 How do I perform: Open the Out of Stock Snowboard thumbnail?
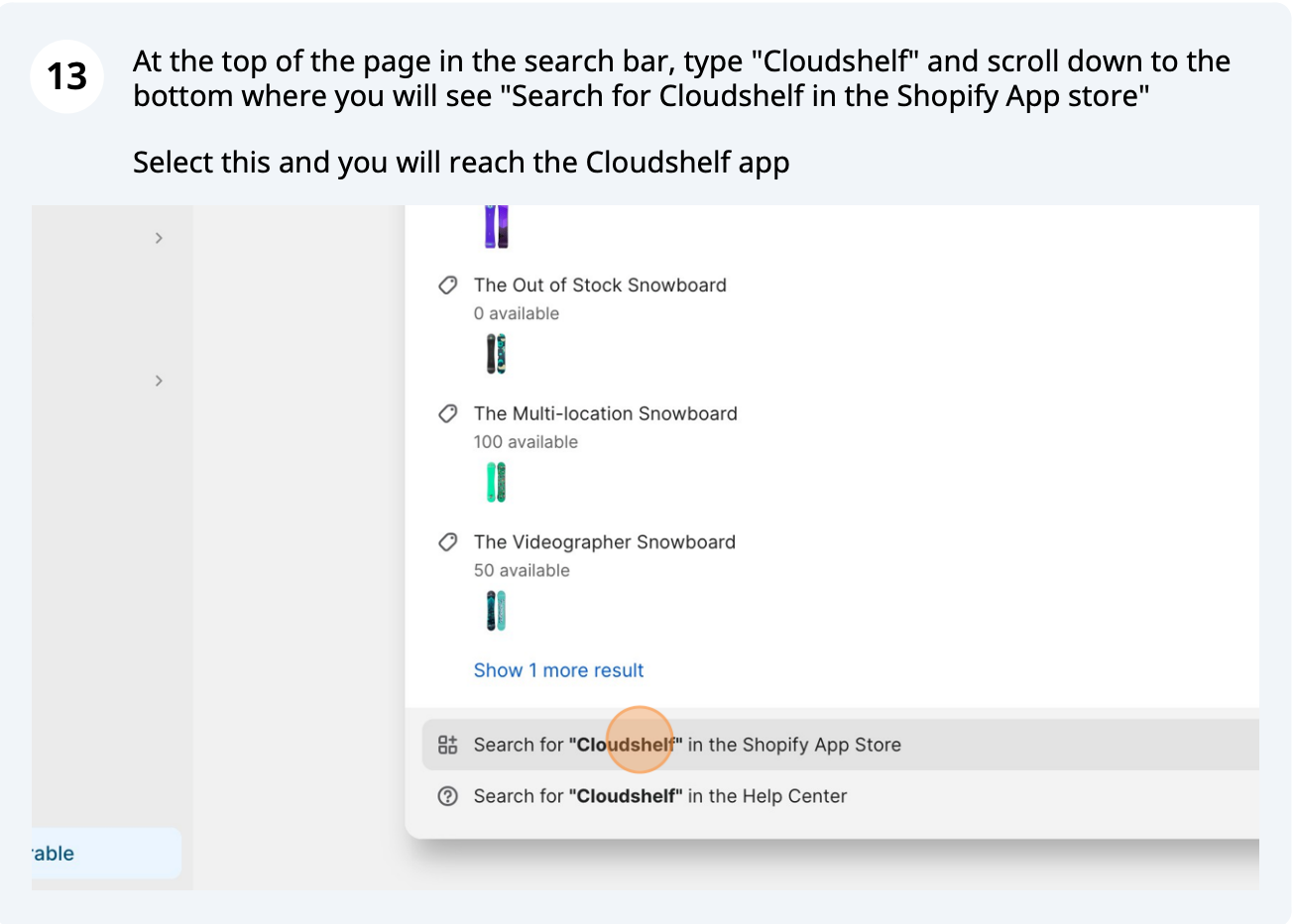pos(497,354)
